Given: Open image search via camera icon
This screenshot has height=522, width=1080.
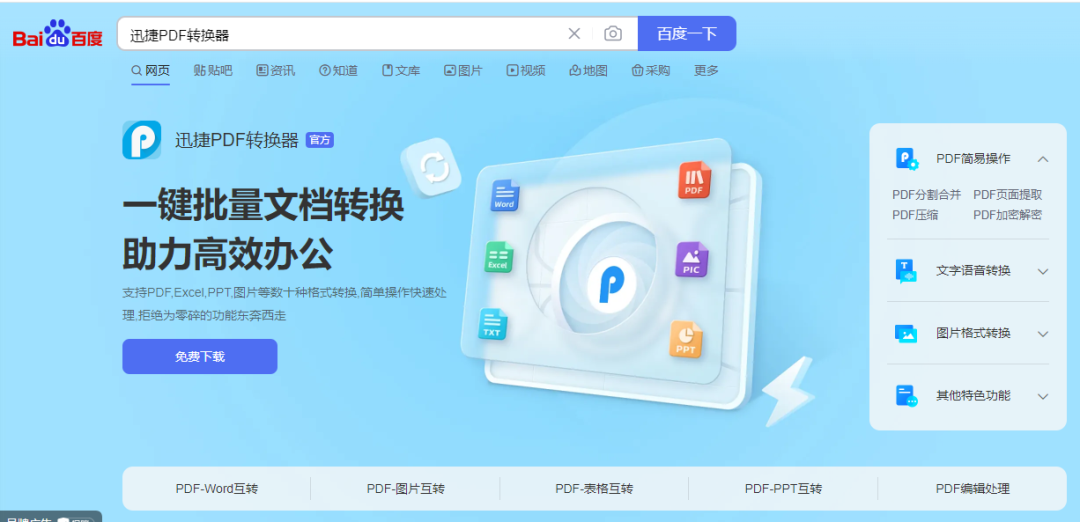Looking at the screenshot, I should click(612, 34).
